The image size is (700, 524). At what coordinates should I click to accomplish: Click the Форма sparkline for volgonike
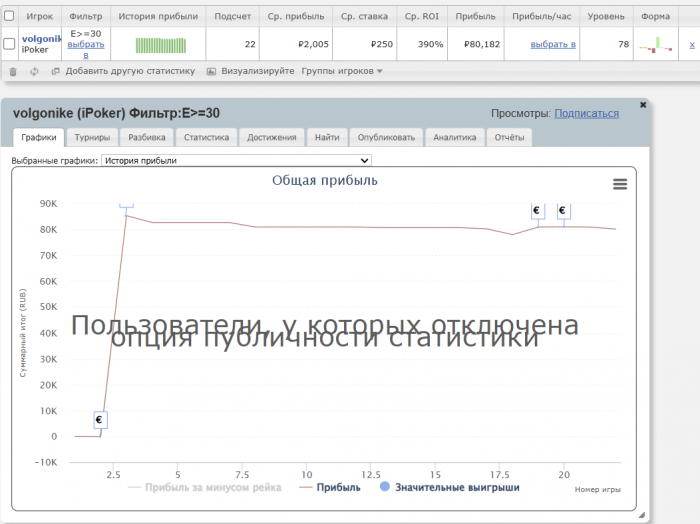pos(655,45)
